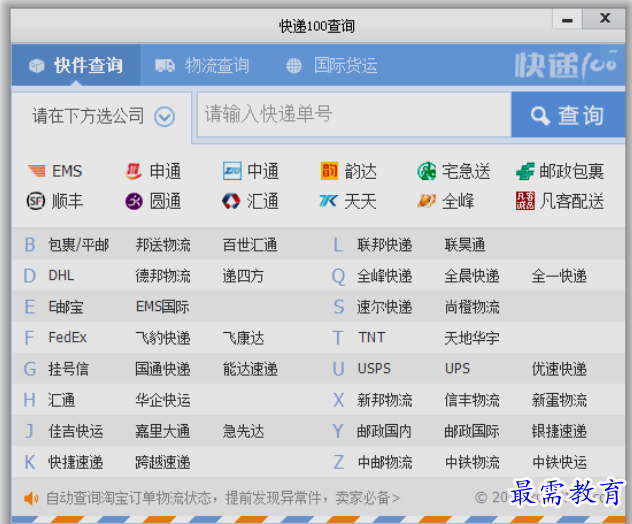Focus the 请输入快递单号 input field
632x524 pixels.
click(x=354, y=115)
